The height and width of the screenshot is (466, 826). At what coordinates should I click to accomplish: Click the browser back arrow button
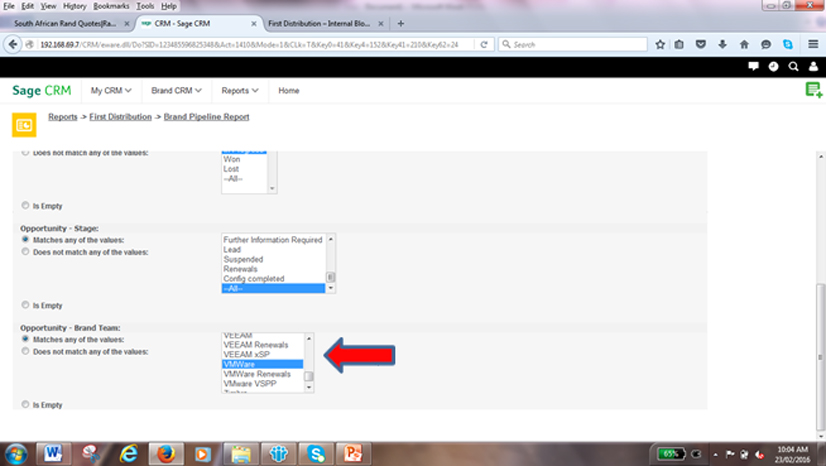(13, 45)
